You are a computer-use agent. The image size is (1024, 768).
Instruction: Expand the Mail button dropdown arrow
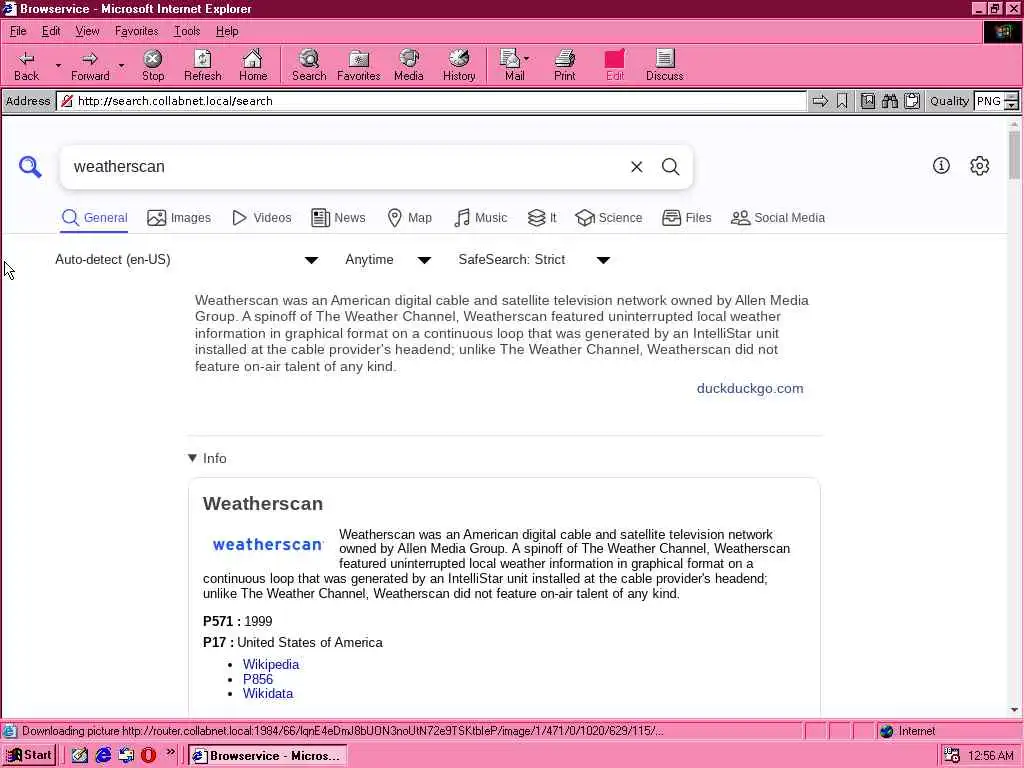click(527, 58)
